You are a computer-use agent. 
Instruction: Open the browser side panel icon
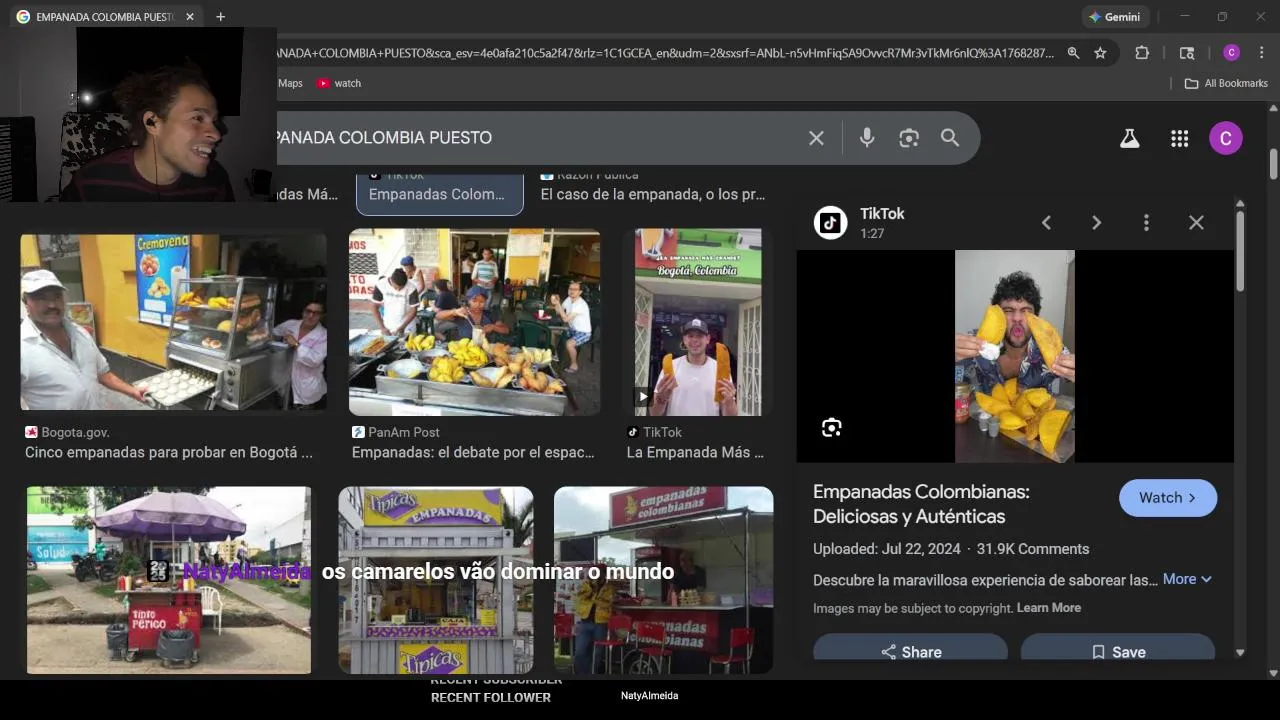pos(1187,53)
